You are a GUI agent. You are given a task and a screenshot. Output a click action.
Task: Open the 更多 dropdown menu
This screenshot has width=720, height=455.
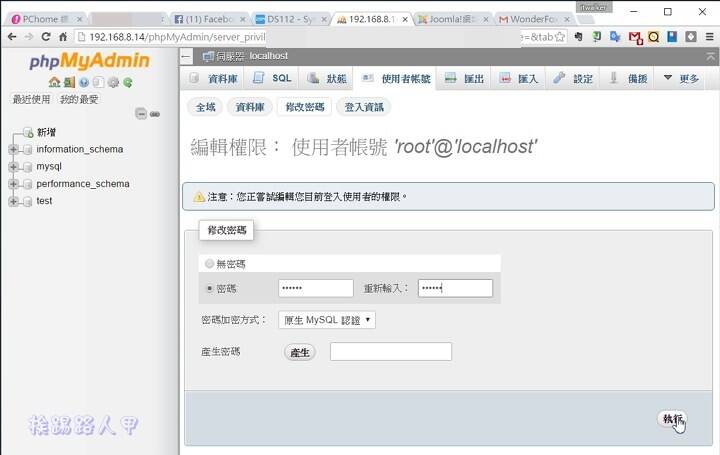(x=681, y=79)
